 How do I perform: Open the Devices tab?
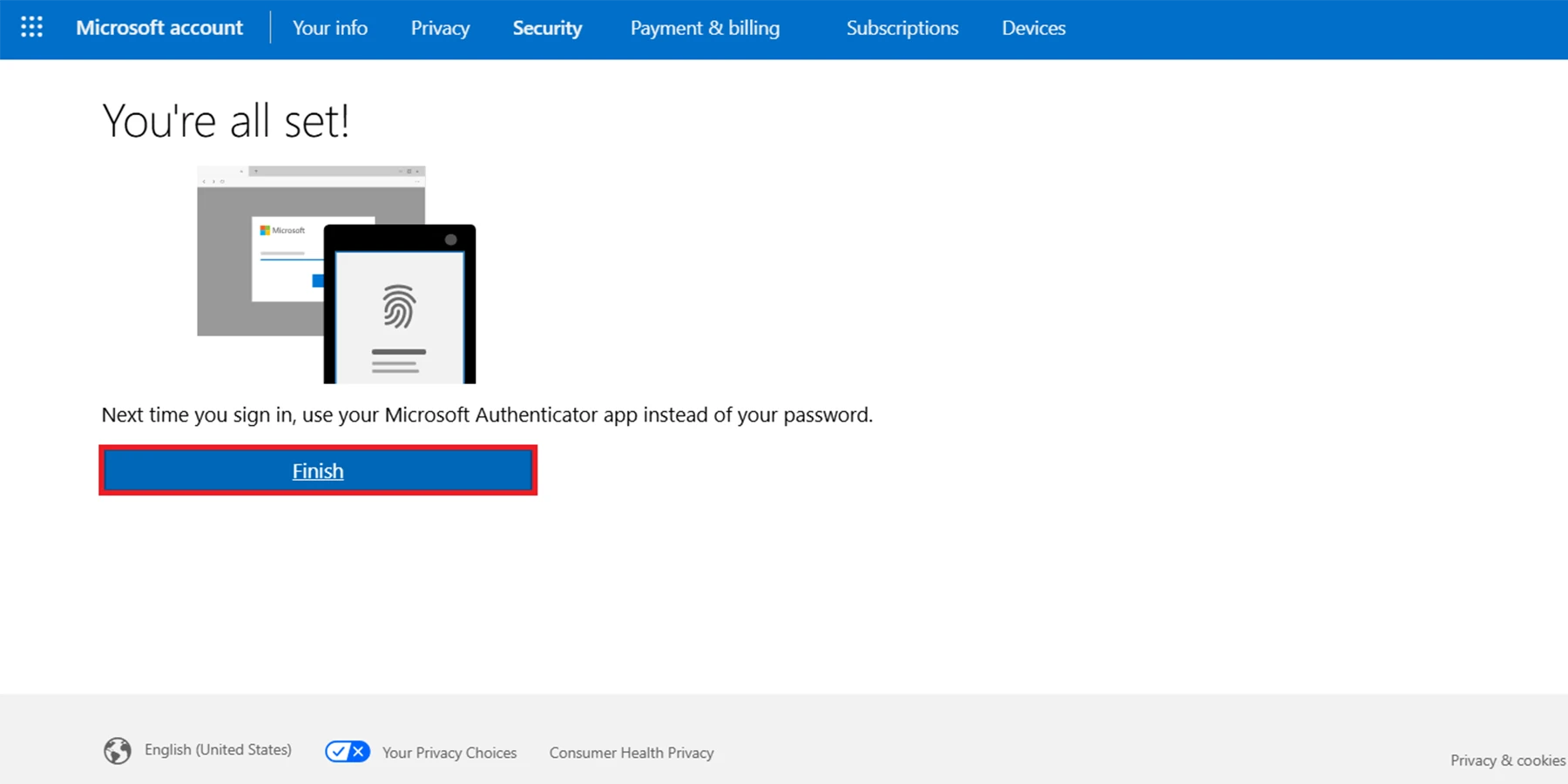(1034, 28)
